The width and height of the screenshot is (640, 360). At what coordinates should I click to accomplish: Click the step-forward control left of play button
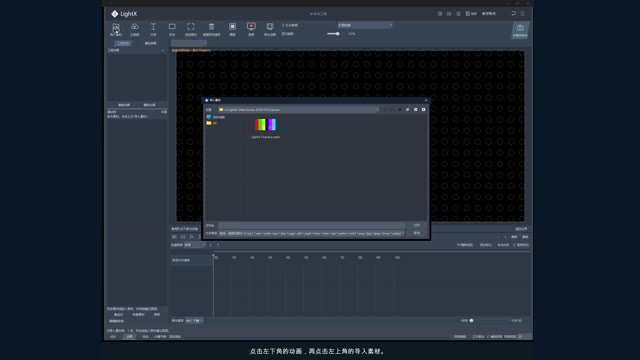(183, 237)
